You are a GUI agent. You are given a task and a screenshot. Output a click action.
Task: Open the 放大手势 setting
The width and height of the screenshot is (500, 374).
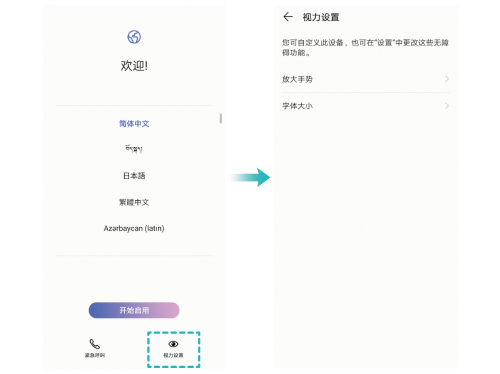point(366,79)
